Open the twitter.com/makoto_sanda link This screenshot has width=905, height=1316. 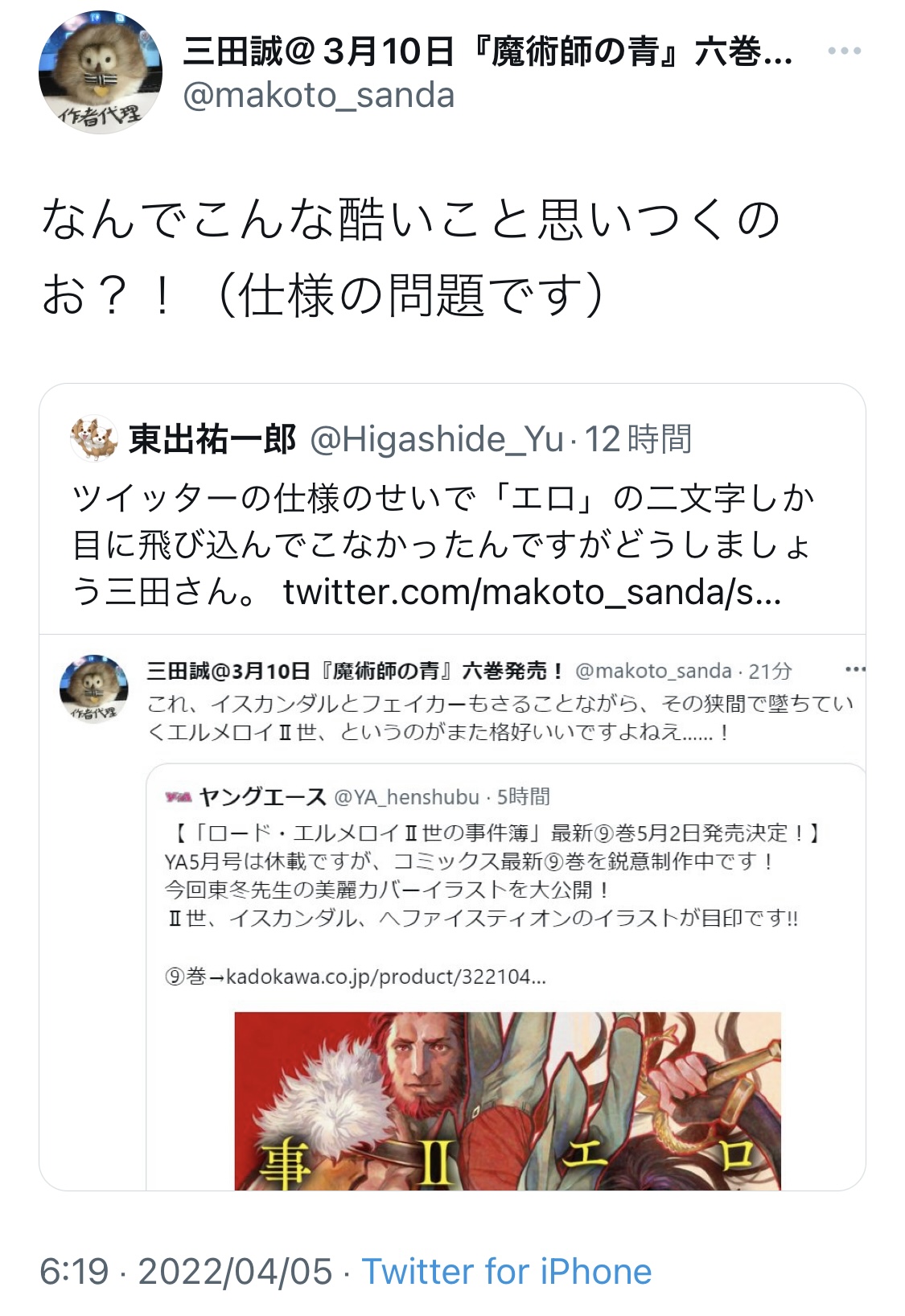coord(532,593)
